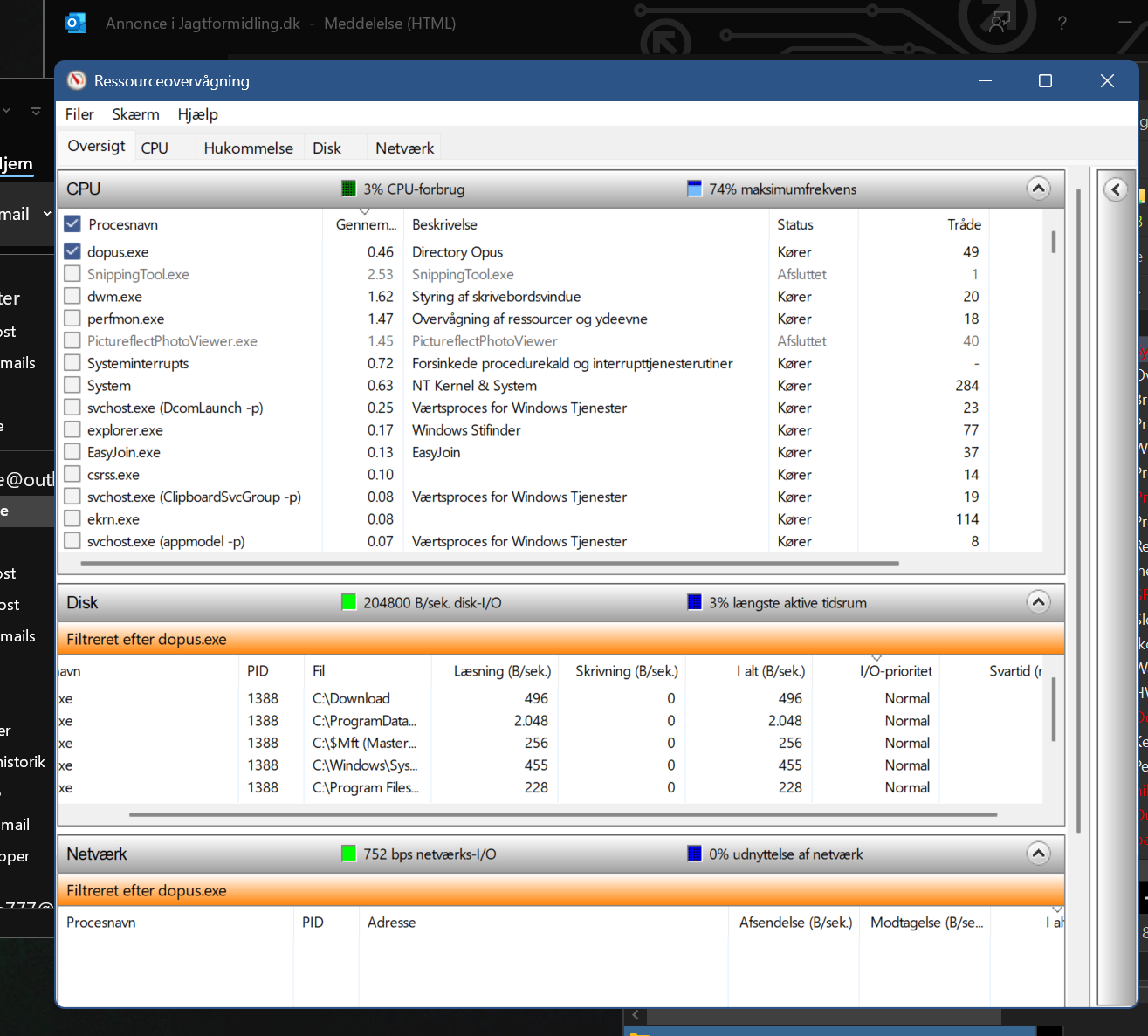Viewport: 1148px width, 1036px height.
Task: Expand the side graph pane arrow
Action: click(x=1116, y=189)
